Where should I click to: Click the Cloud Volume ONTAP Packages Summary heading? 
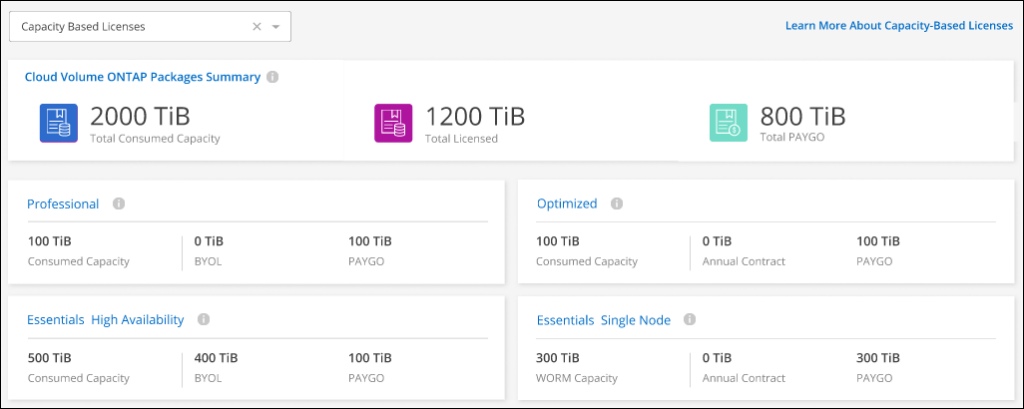142,77
